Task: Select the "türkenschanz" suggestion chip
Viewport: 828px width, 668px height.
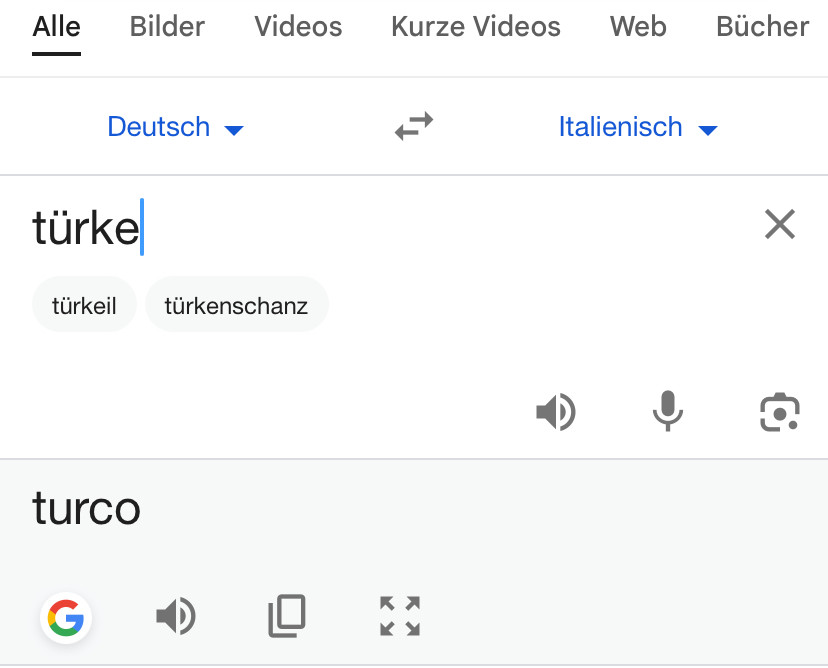Action: pos(236,305)
